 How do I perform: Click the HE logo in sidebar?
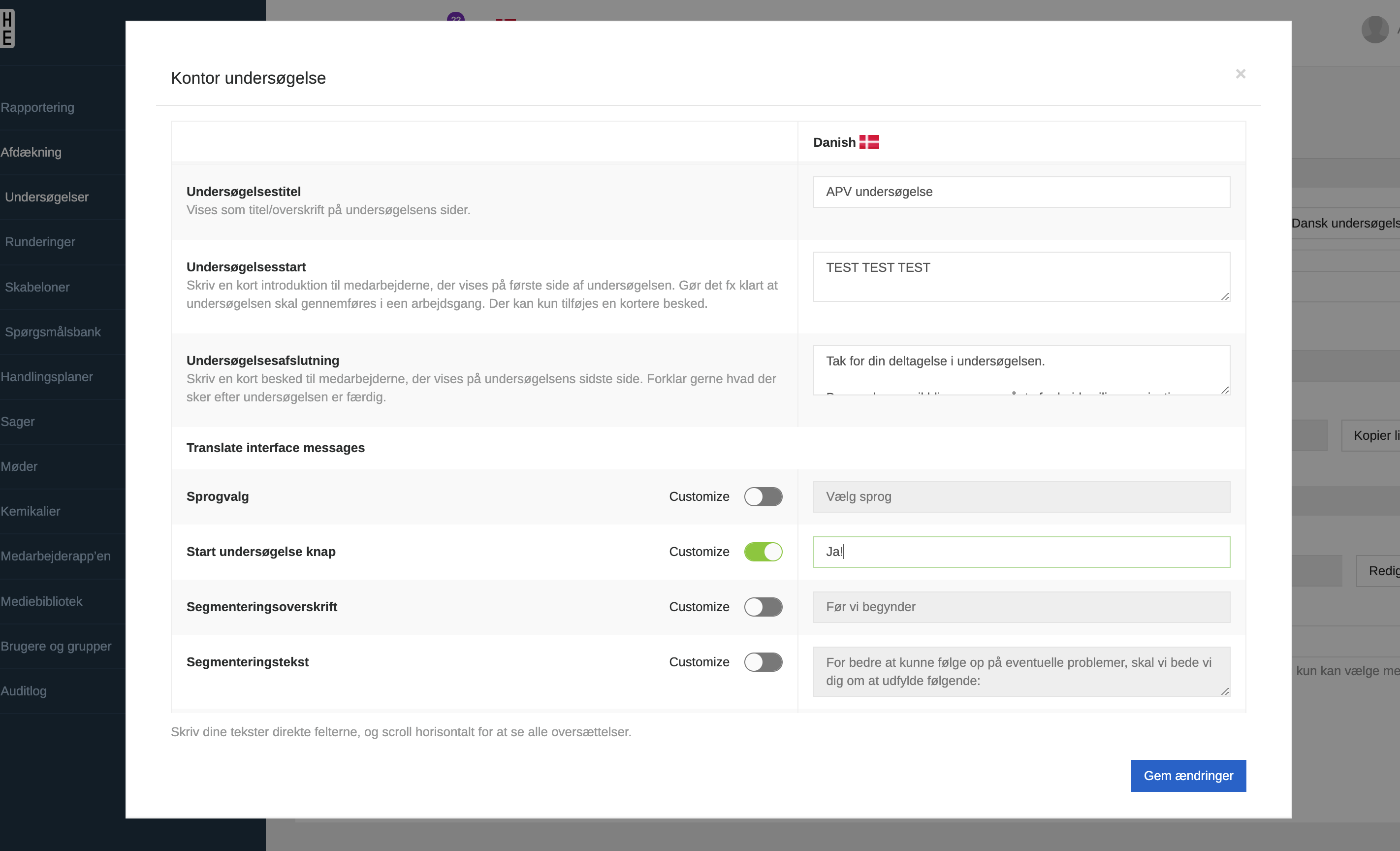7,29
